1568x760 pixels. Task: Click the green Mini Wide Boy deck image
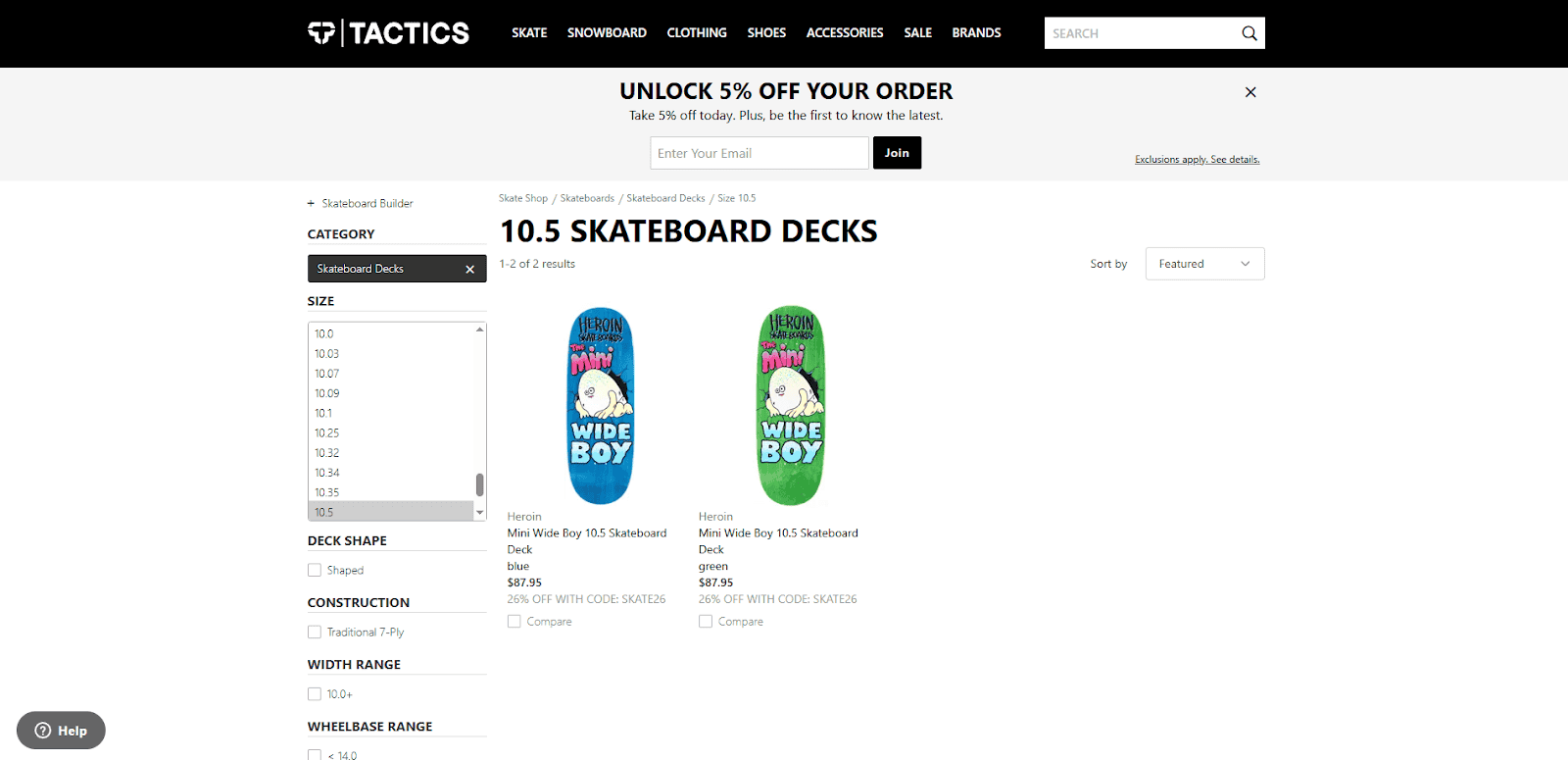[x=790, y=405]
